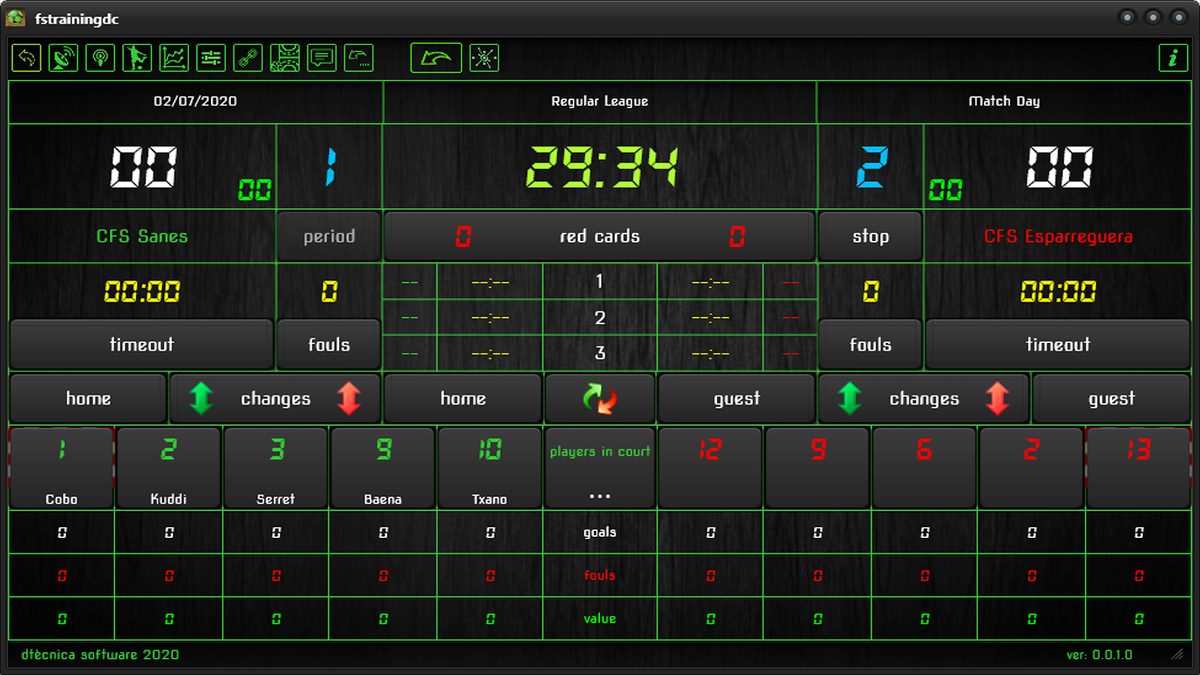The image size is (1200, 675).
Task: Open the live transmission antenna tool
Action: coord(98,57)
